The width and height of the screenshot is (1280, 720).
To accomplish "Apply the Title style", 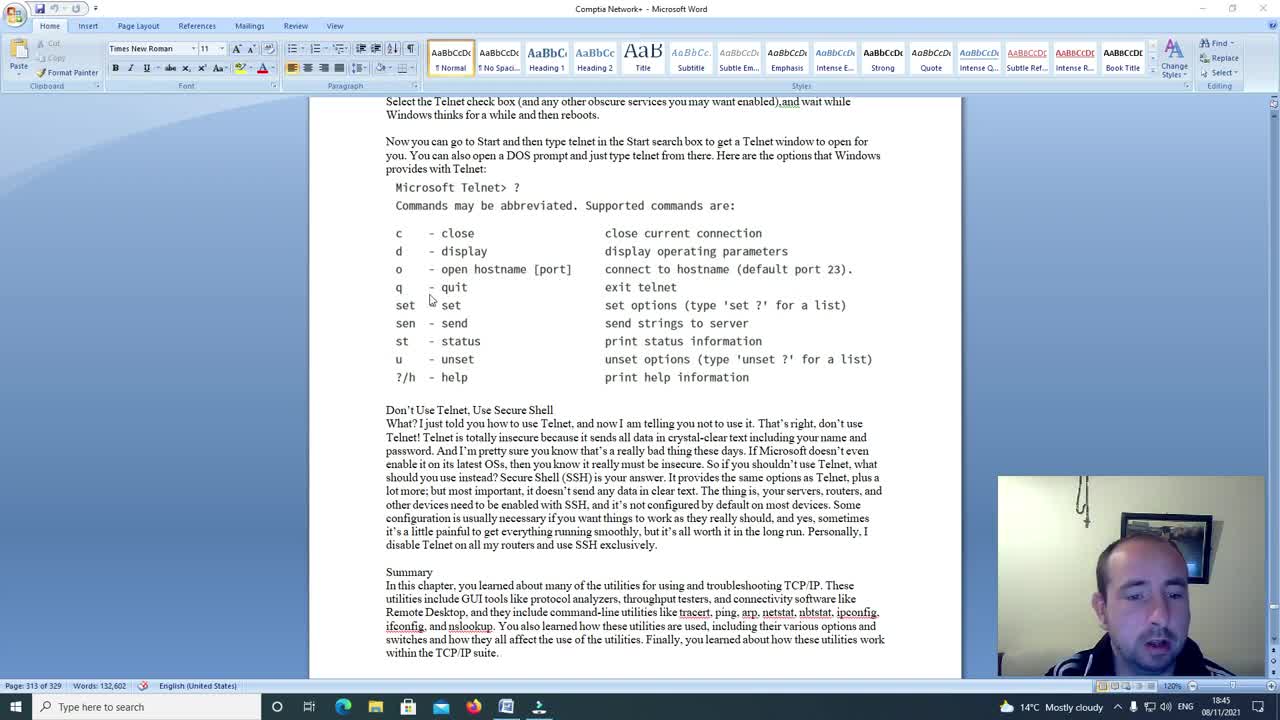I will [x=643, y=58].
